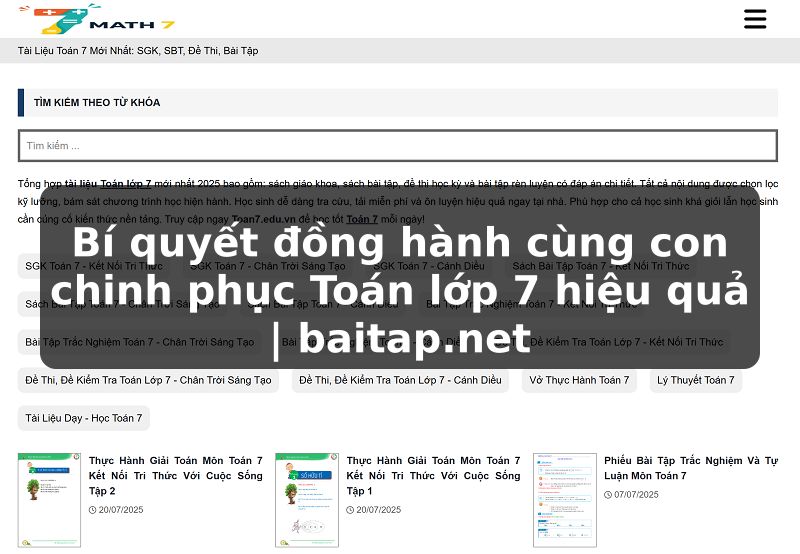Open tag SGK Toán 7 - Kết Nối Tri Thức
The width and height of the screenshot is (800, 554).
tap(94, 266)
